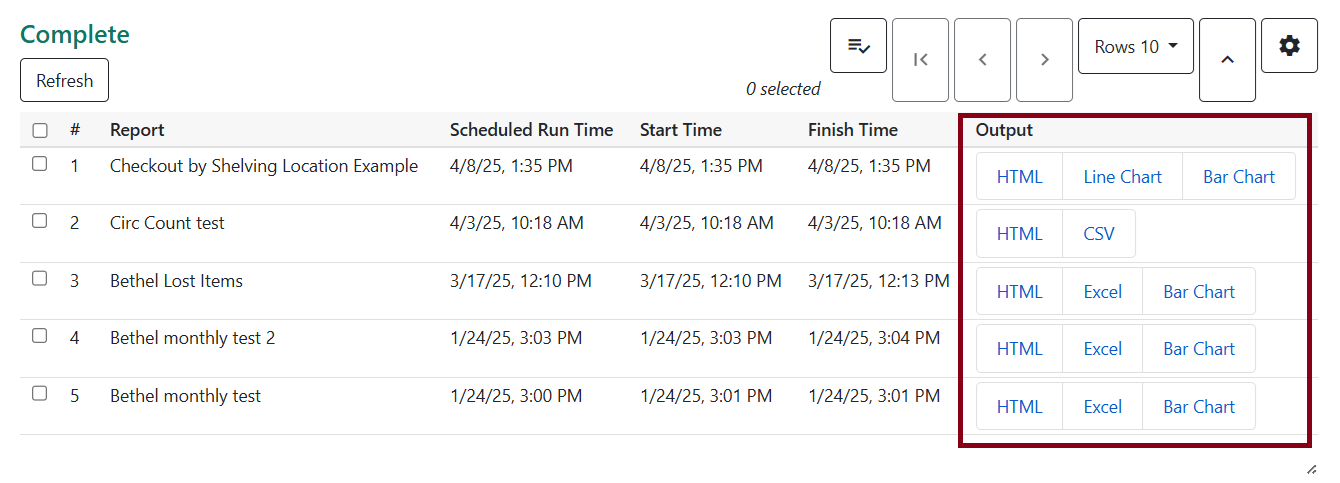The width and height of the screenshot is (1340, 483).
Task: Open HTML output for Checkout by Shelving Location
Action: (x=1019, y=176)
